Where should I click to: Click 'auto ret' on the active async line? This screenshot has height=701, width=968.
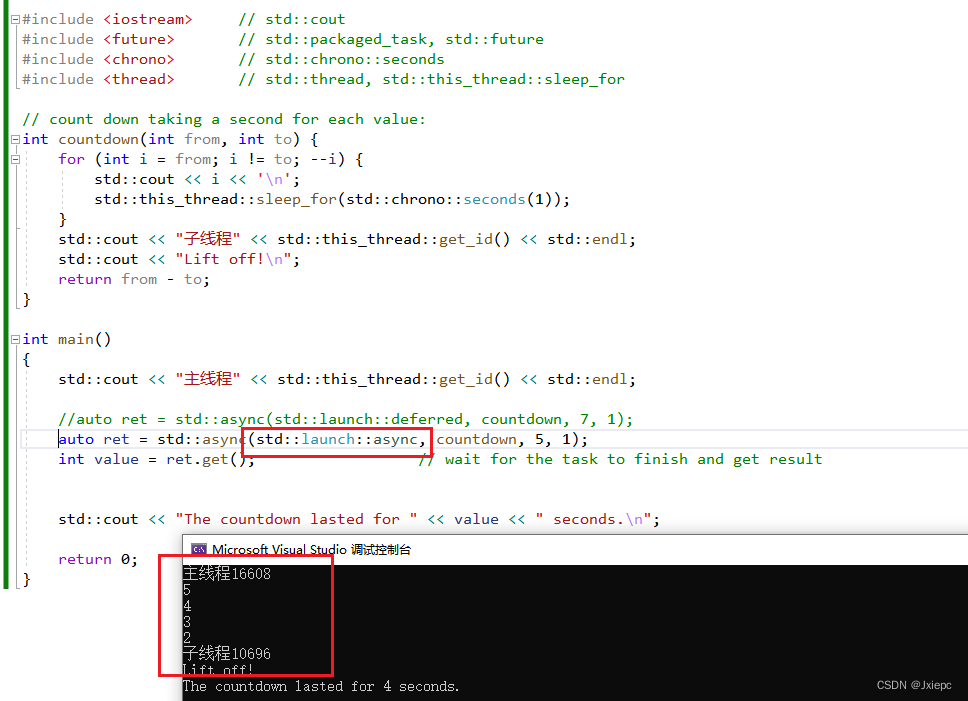click(x=94, y=439)
